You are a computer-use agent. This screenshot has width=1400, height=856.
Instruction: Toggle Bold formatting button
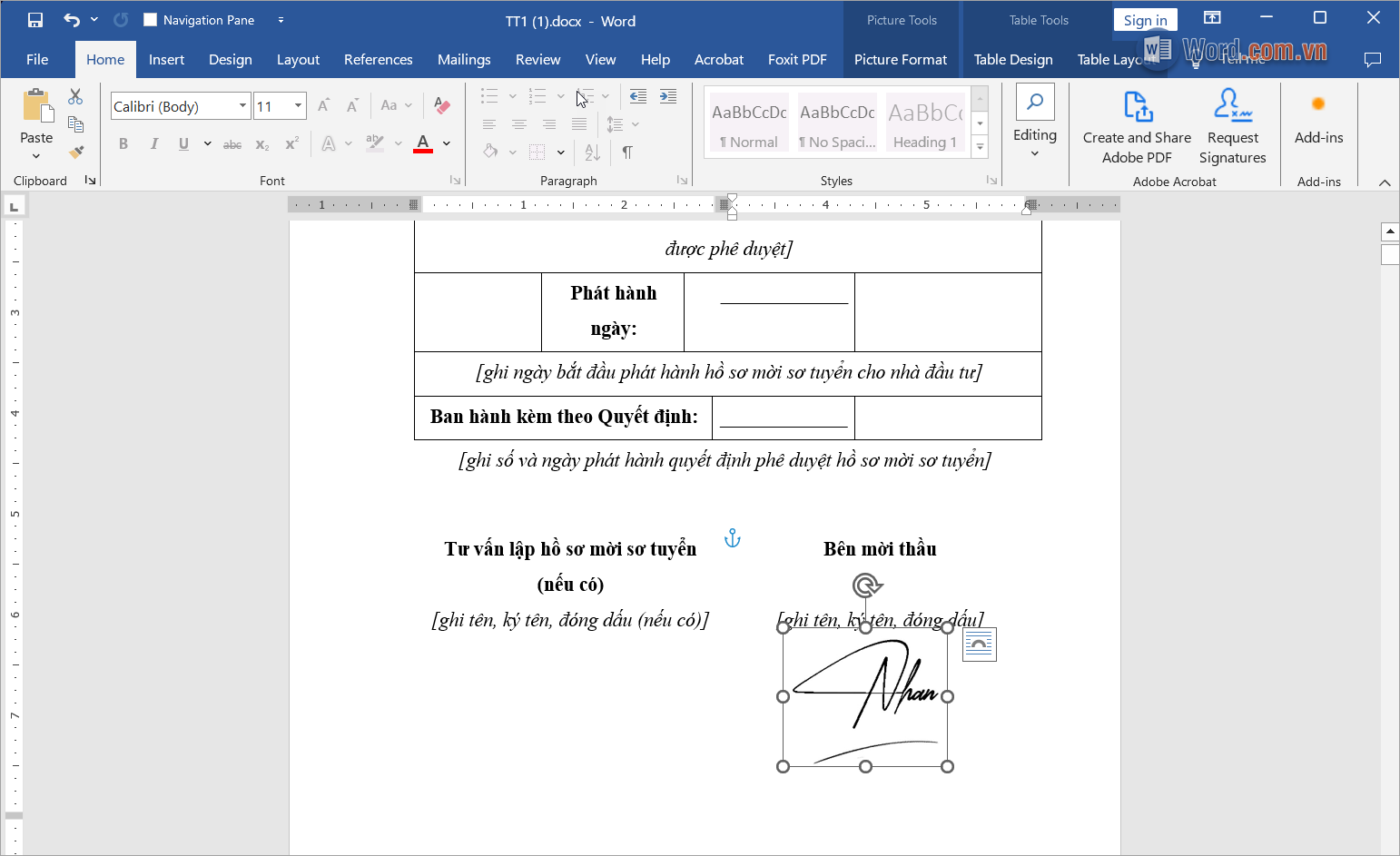click(123, 143)
